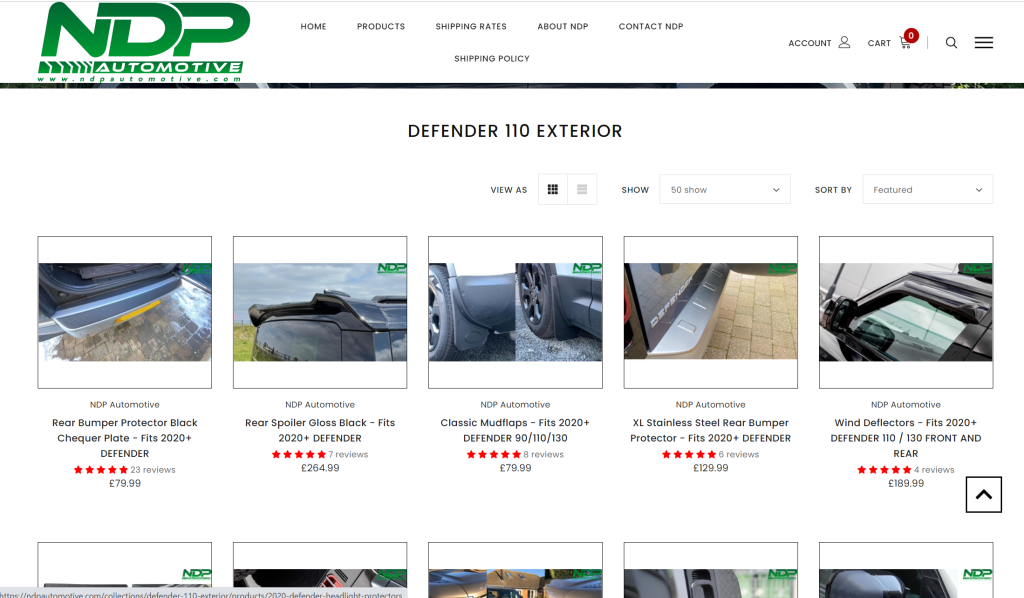Click the £189.99 price text
Screen dimensions: 1024x598
(906, 483)
